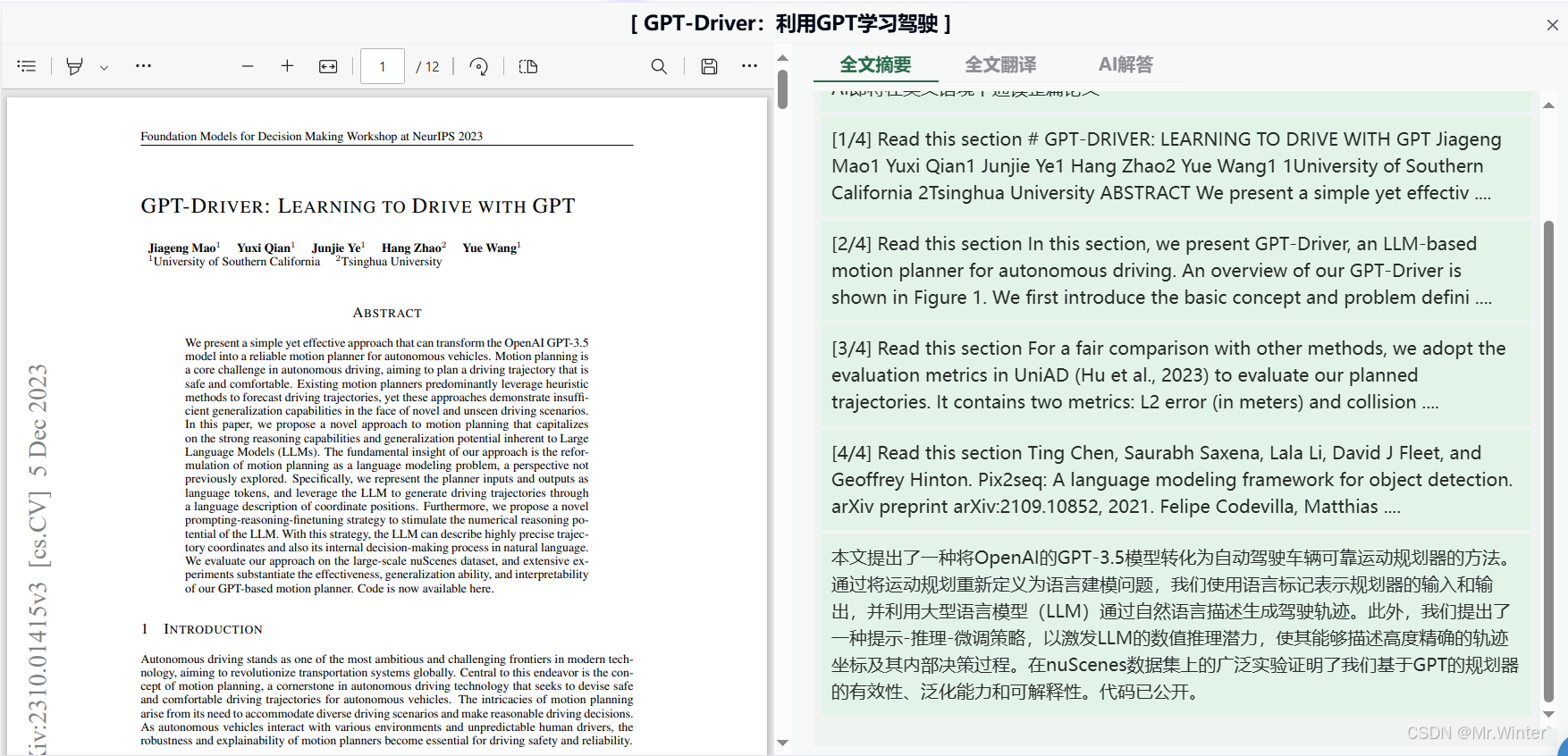
Task: Close the GPT-Driver document panel
Action: coord(1553,25)
